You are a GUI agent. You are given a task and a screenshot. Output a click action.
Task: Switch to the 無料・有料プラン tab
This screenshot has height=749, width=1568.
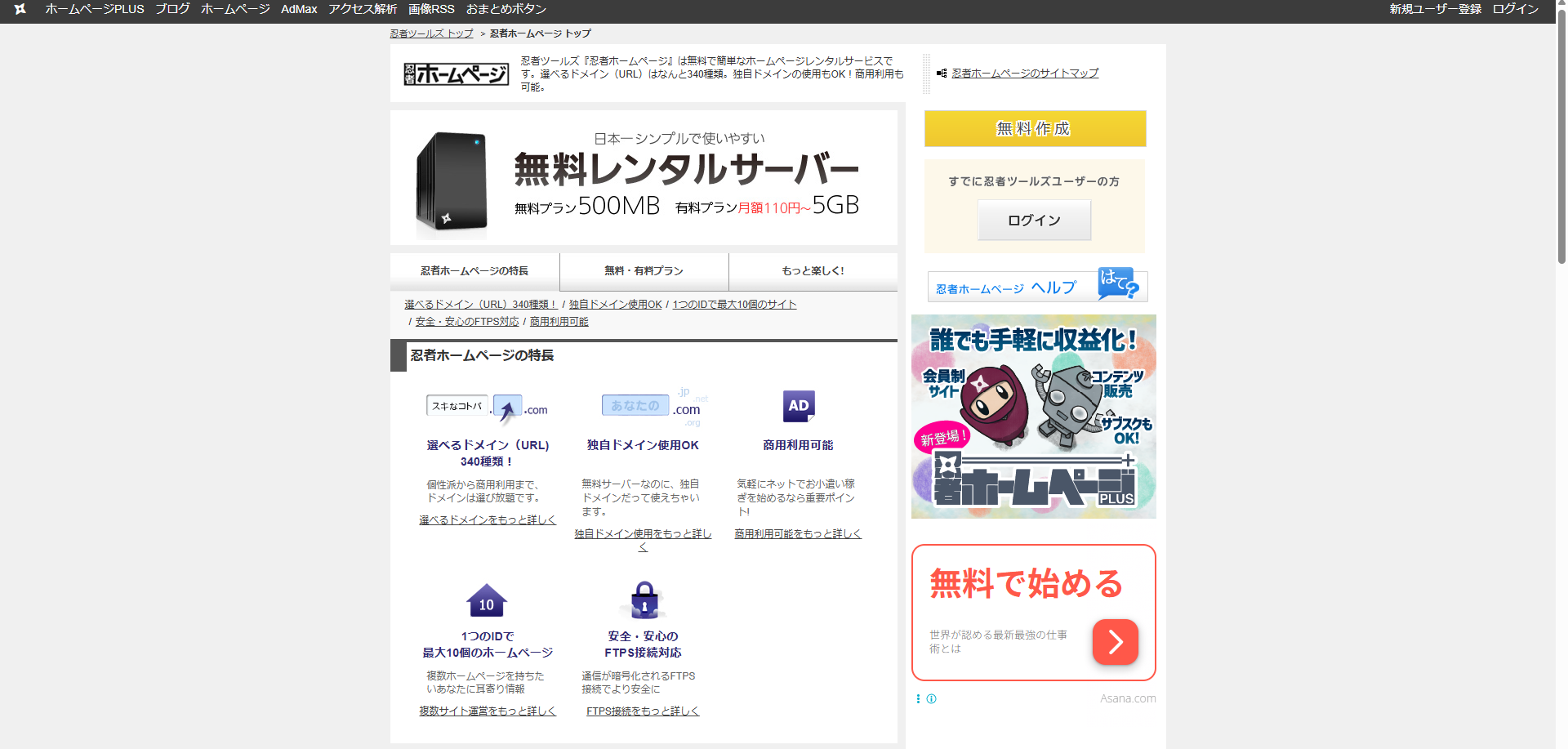[644, 271]
